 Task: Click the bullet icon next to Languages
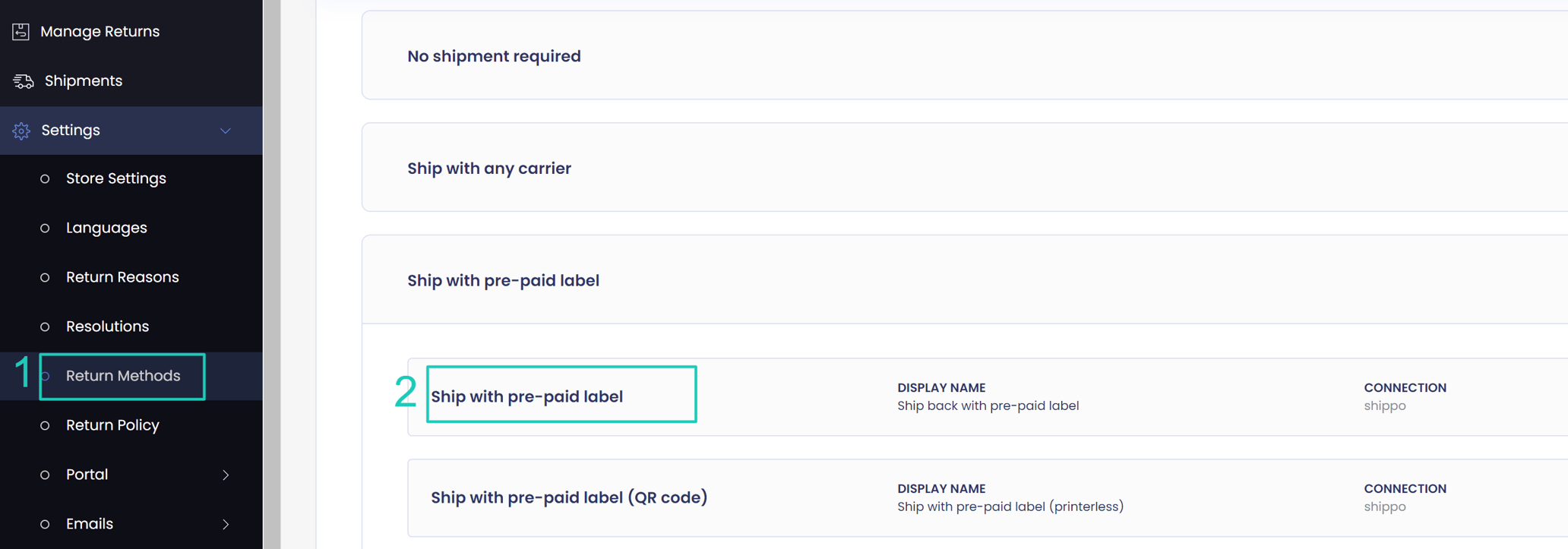(x=44, y=228)
